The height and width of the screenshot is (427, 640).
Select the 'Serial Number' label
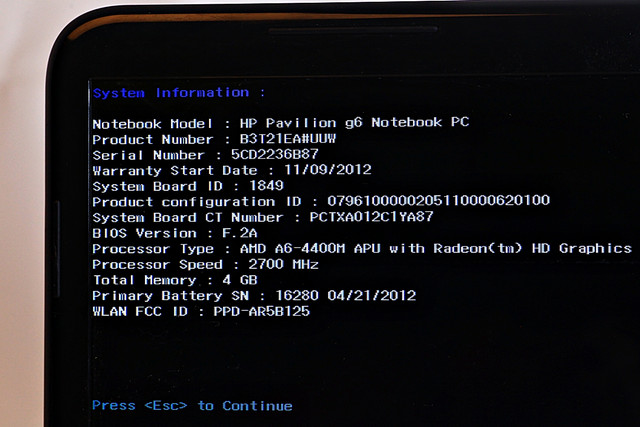coord(148,155)
